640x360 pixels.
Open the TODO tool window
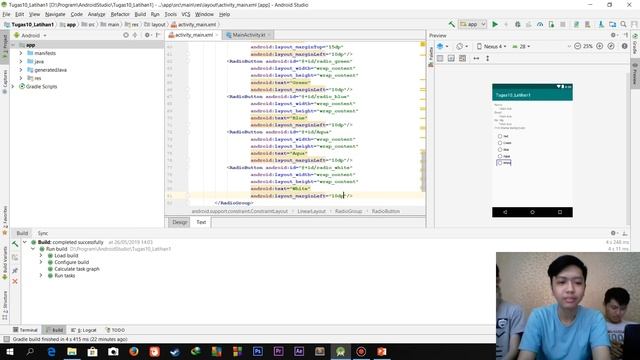tap(115, 330)
